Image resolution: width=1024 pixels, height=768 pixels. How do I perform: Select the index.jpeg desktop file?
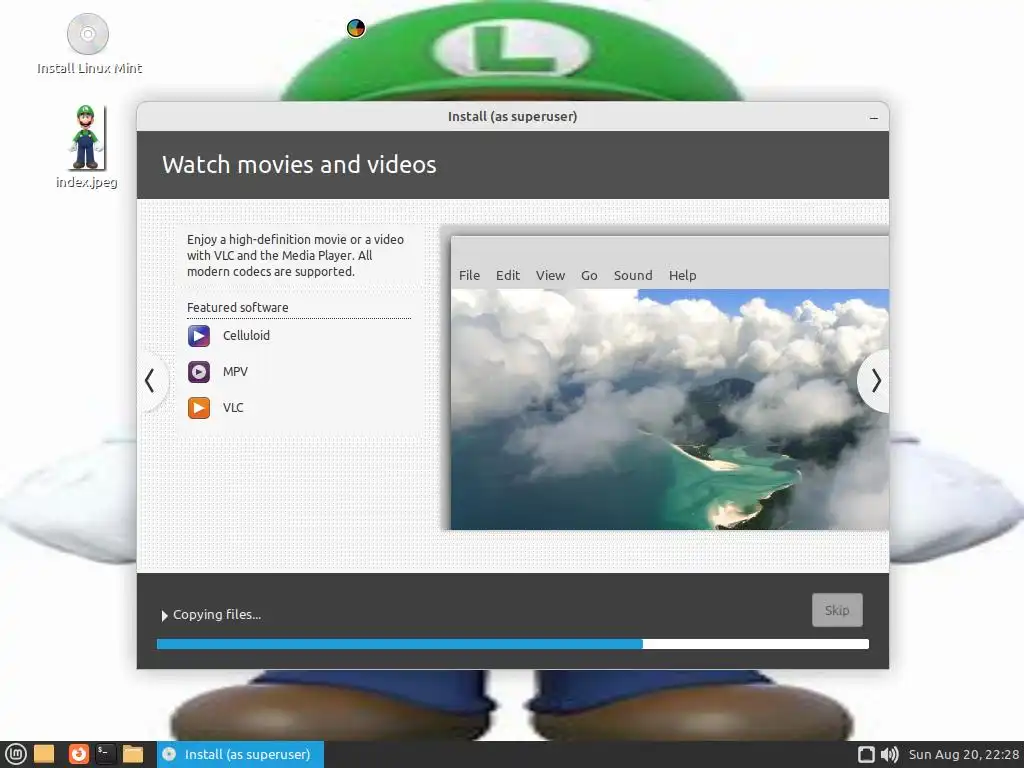86,147
